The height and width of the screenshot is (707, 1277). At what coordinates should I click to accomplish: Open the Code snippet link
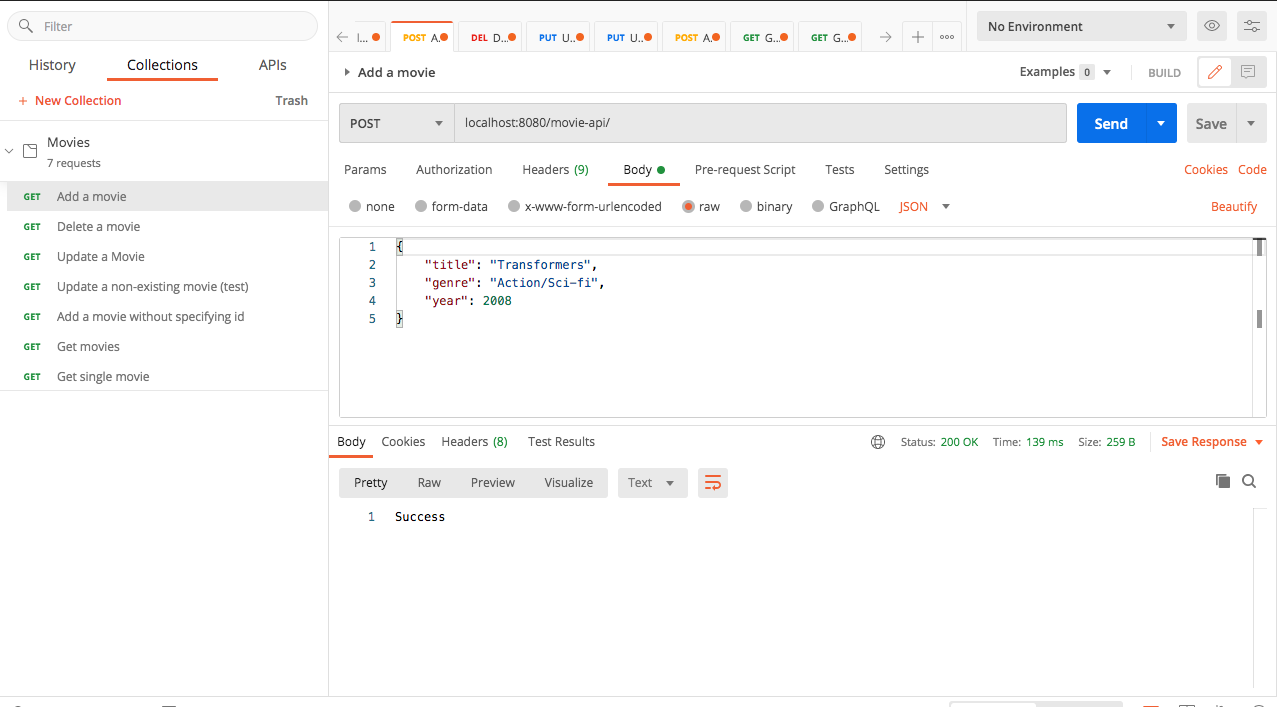(x=1252, y=170)
